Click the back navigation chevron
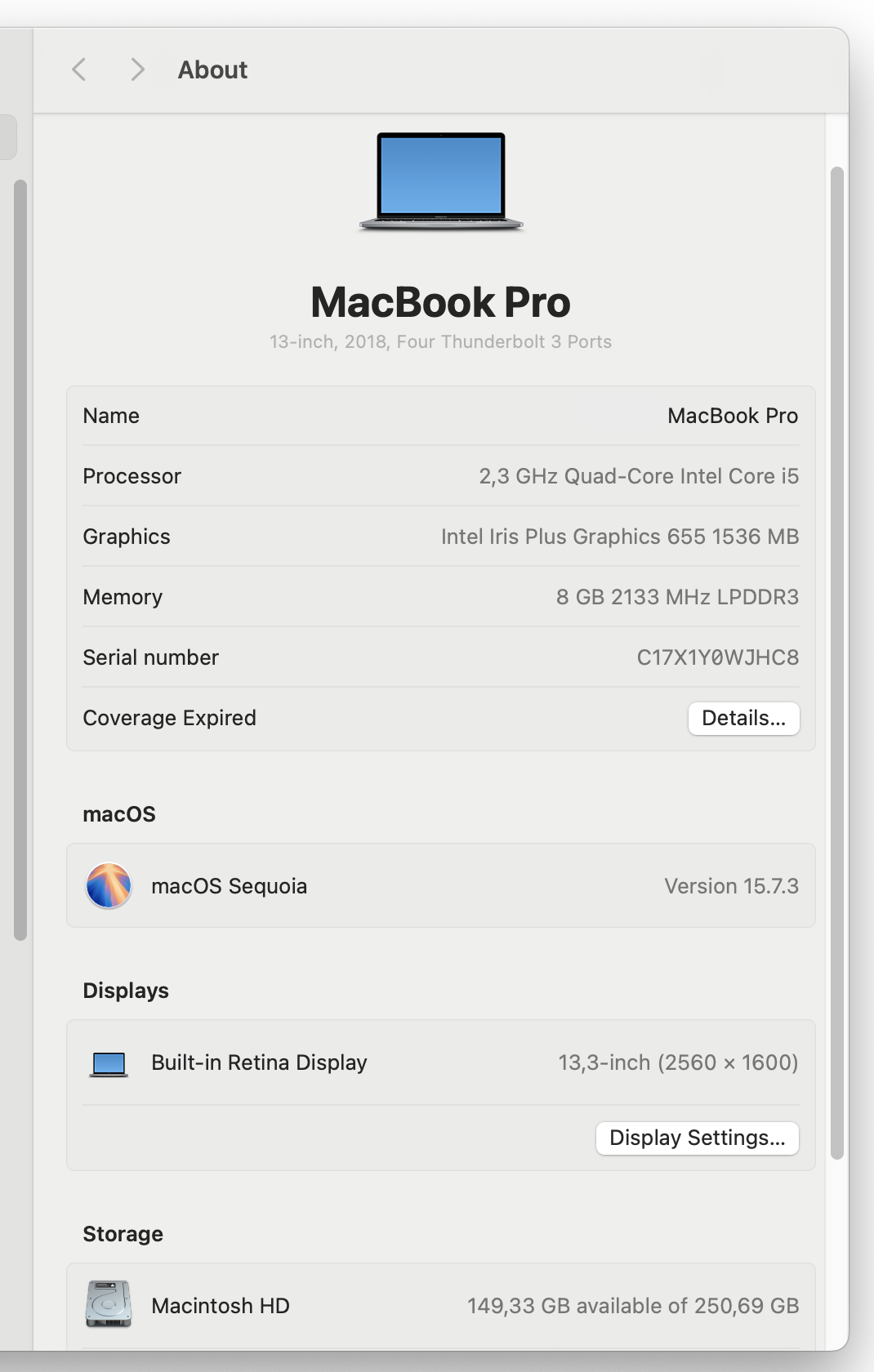Viewport: 874px width, 1372px height. (x=79, y=69)
